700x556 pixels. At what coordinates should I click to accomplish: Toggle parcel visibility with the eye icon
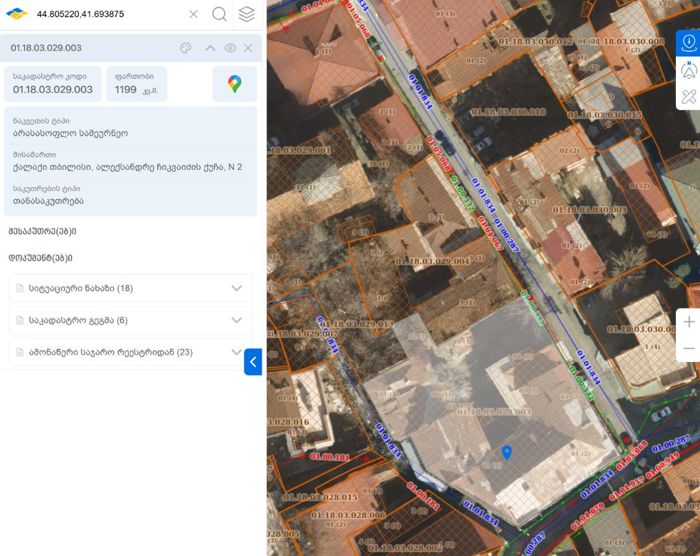click(230, 48)
